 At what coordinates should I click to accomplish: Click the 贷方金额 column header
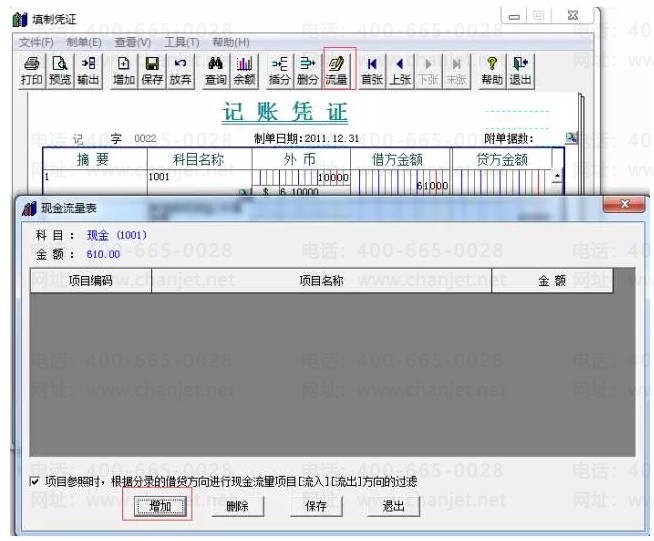coord(502,159)
